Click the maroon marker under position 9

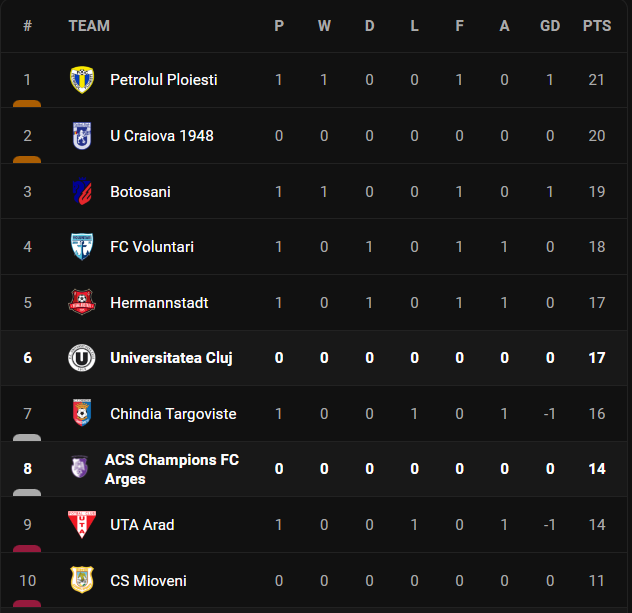tap(27, 547)
